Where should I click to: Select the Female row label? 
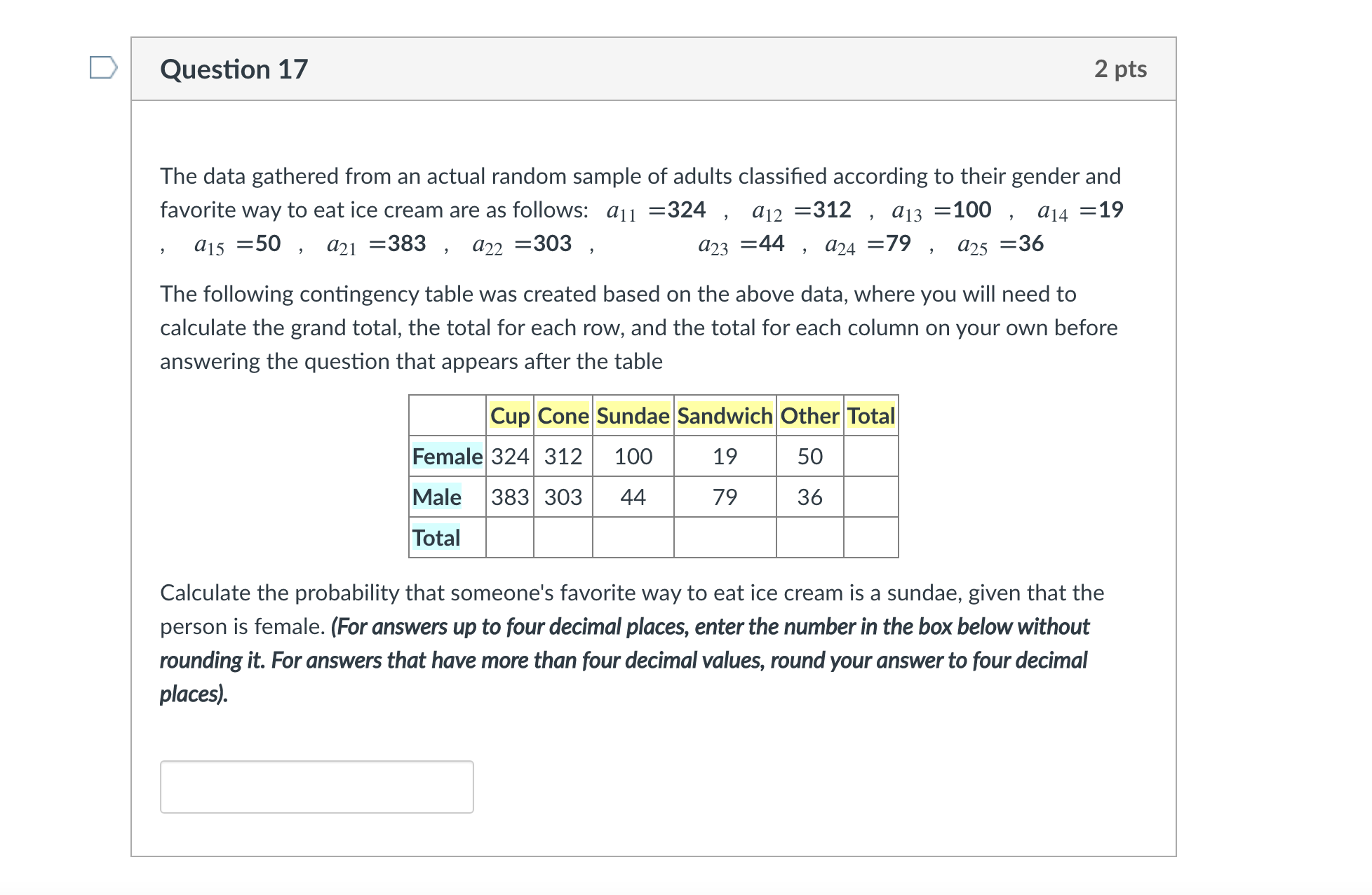click(x=446, y=456)
